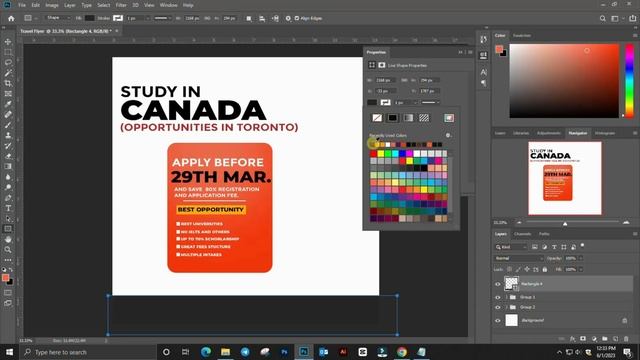Open swatch picker gear menu
Image resolution: width=640 pixels, height=360 pixels.
point(448,136)
